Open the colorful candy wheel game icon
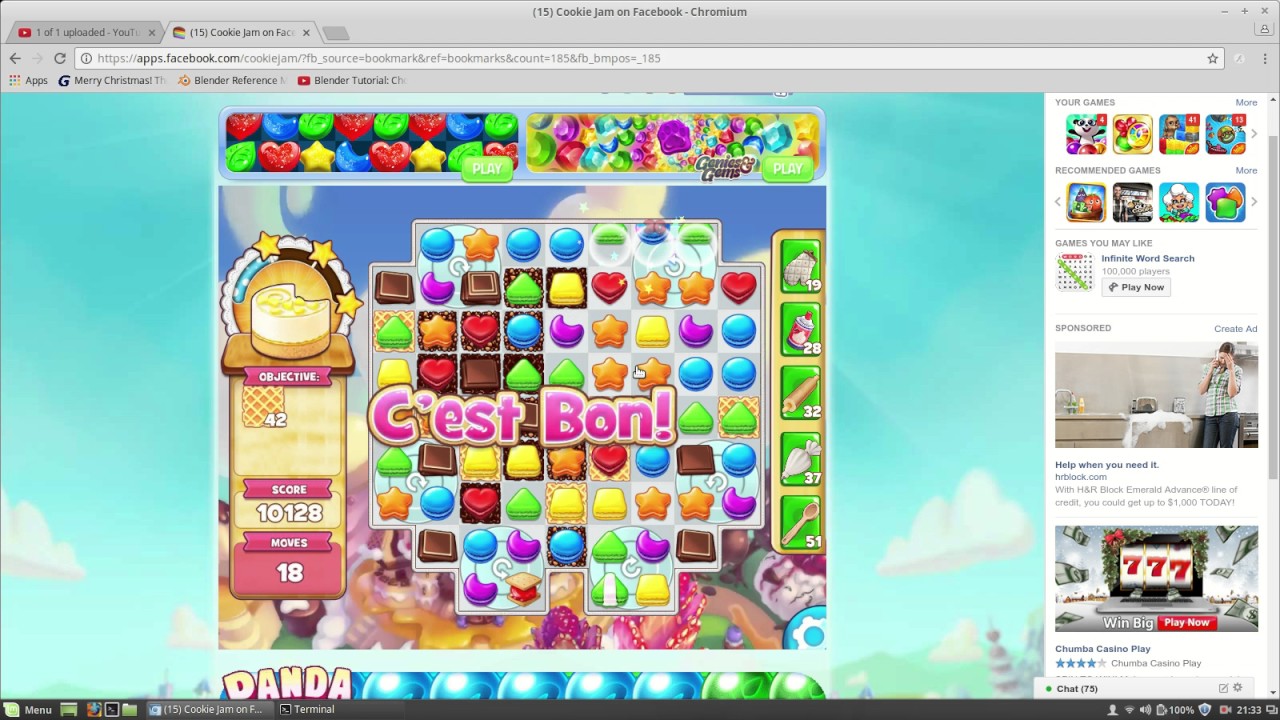 [x=1132, y=134]
